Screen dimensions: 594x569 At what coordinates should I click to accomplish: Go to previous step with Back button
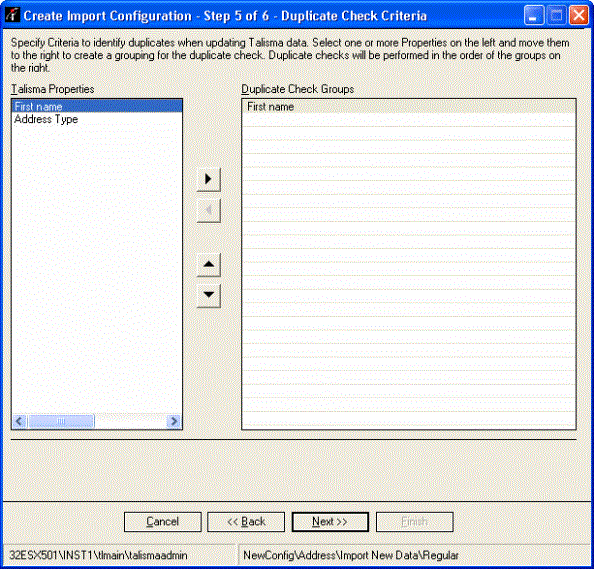point(246,522)
